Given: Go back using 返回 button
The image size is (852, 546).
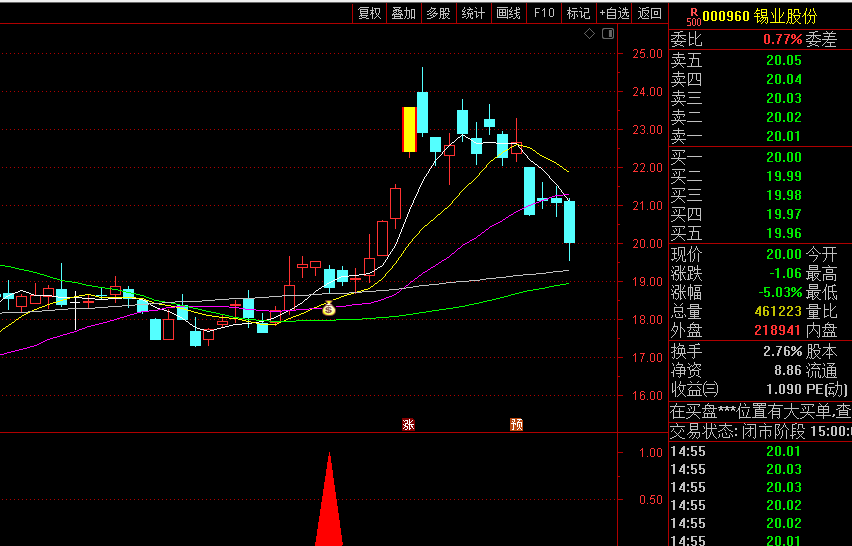Looking at the screenshot, I should tap(650, 14).
